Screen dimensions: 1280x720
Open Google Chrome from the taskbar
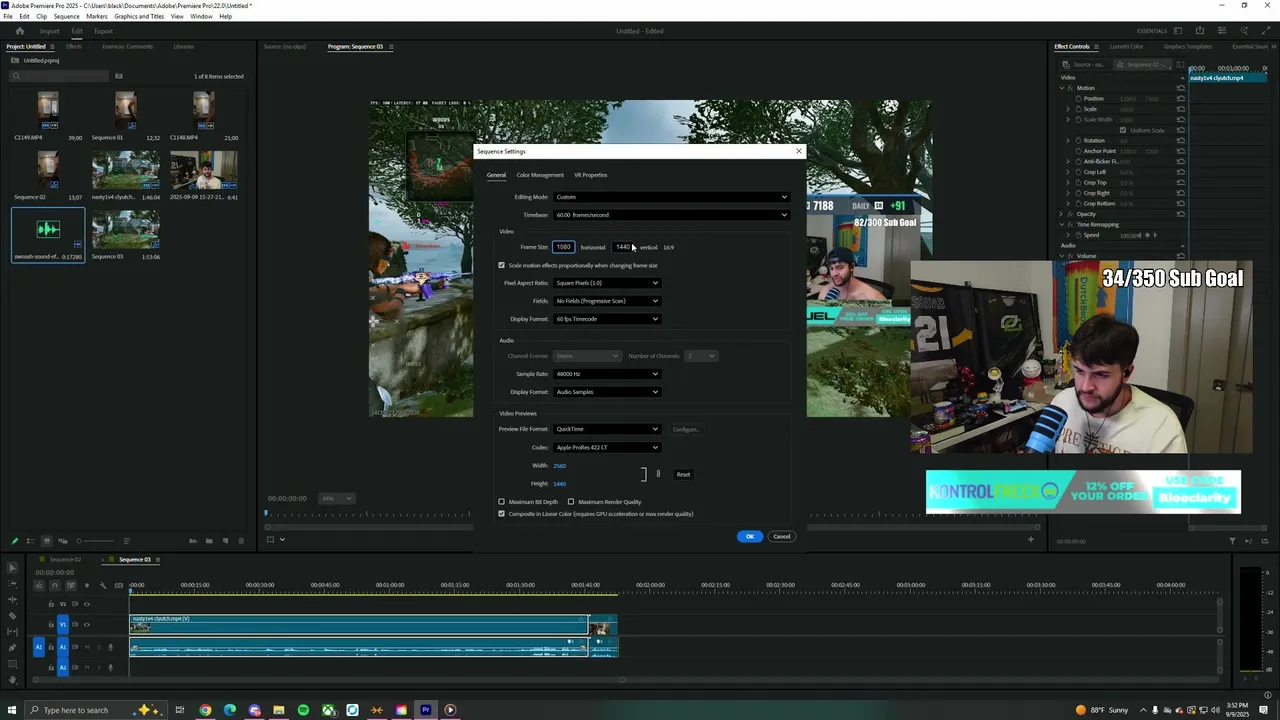click(205, 710)
